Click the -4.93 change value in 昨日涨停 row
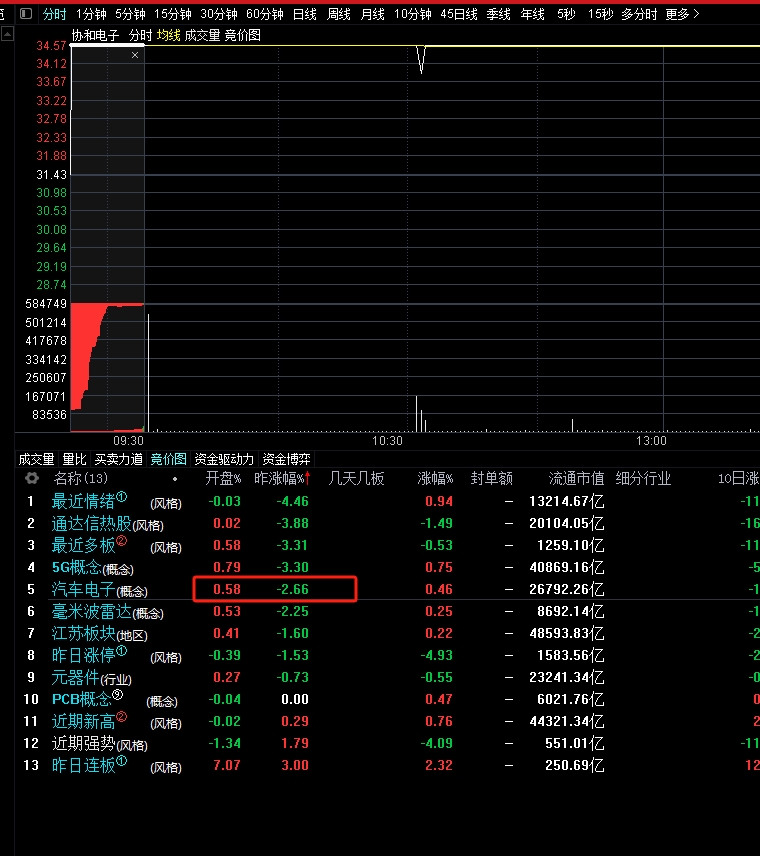Screen dimensions: 760x856 tap(437, 655)
